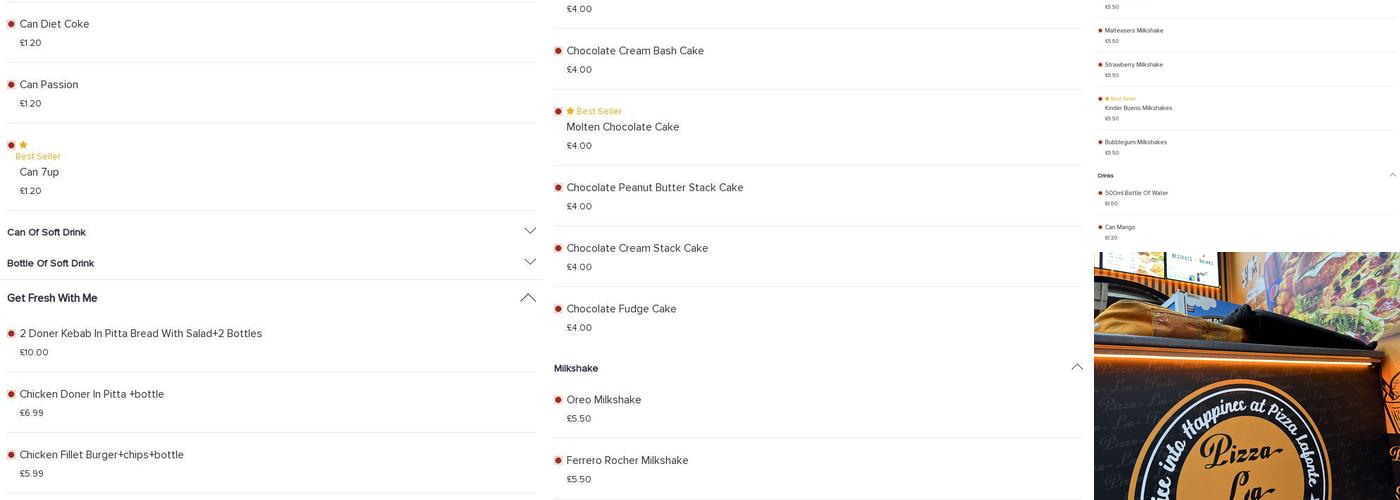The image size is (1400, 500).
Task: Open the Ferrero Rocher Milkshake item
Action: (627, 461)
